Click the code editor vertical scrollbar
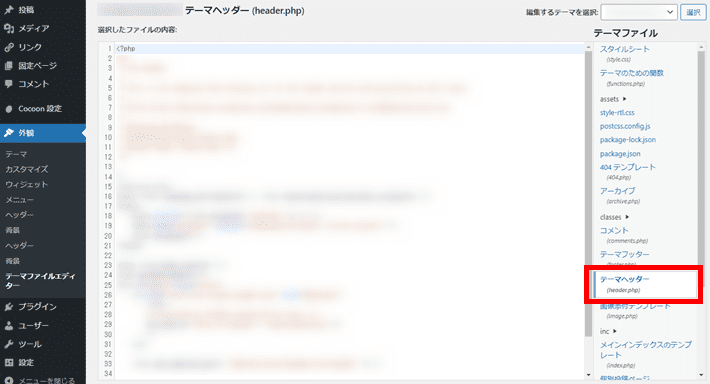The width and height of the screenshot is (710, 384). point(589,211)
